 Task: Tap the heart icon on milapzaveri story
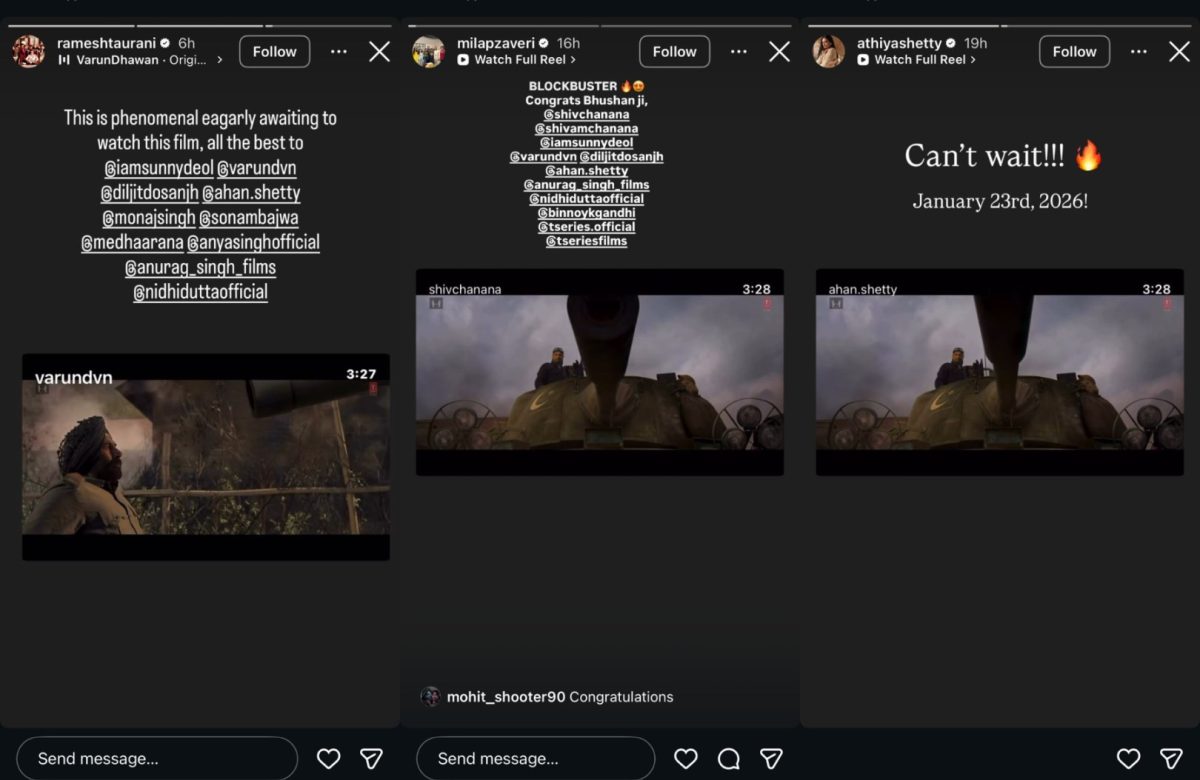(685, 759)
